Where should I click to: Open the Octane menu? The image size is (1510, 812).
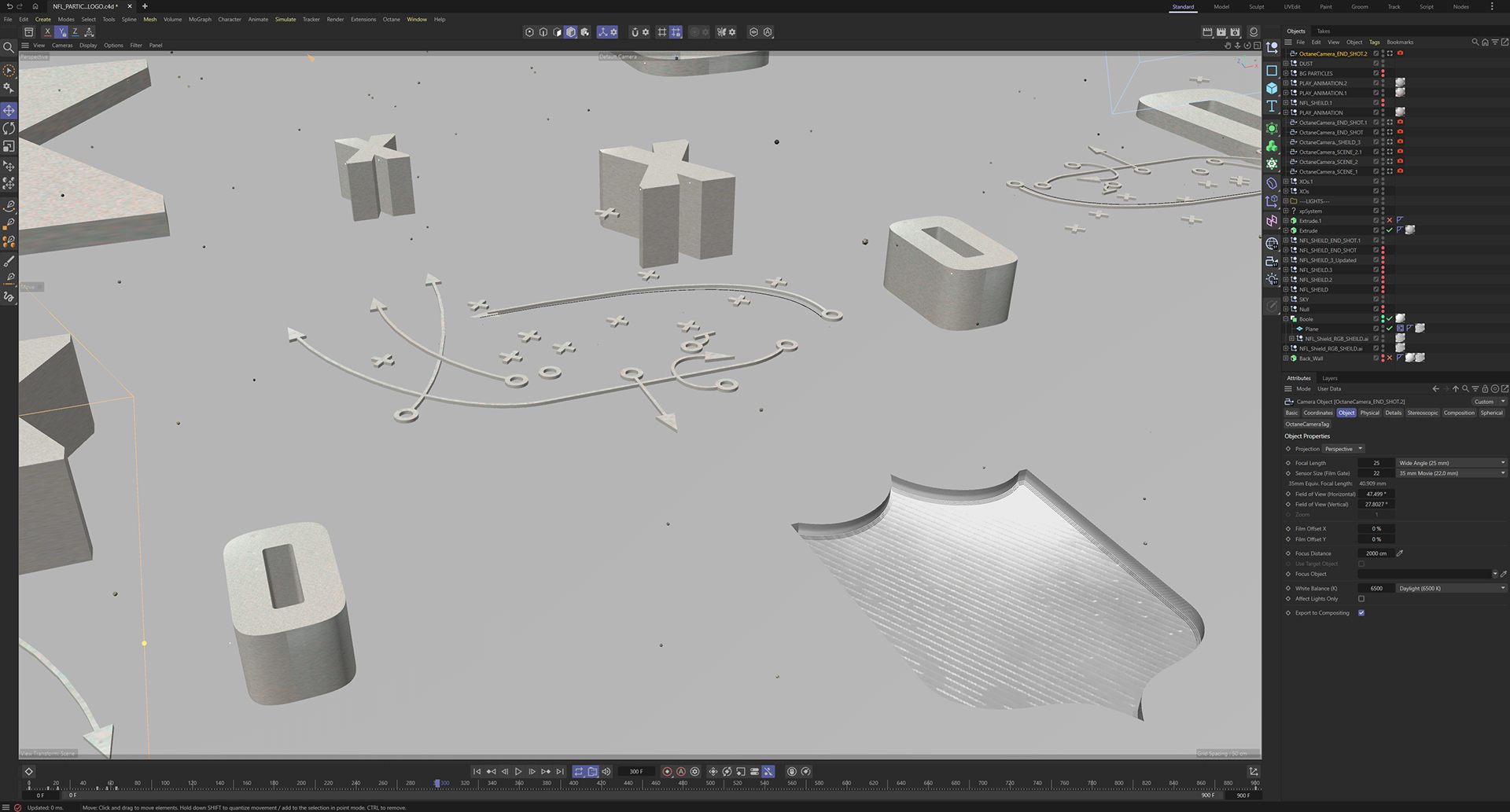point(392,20)
